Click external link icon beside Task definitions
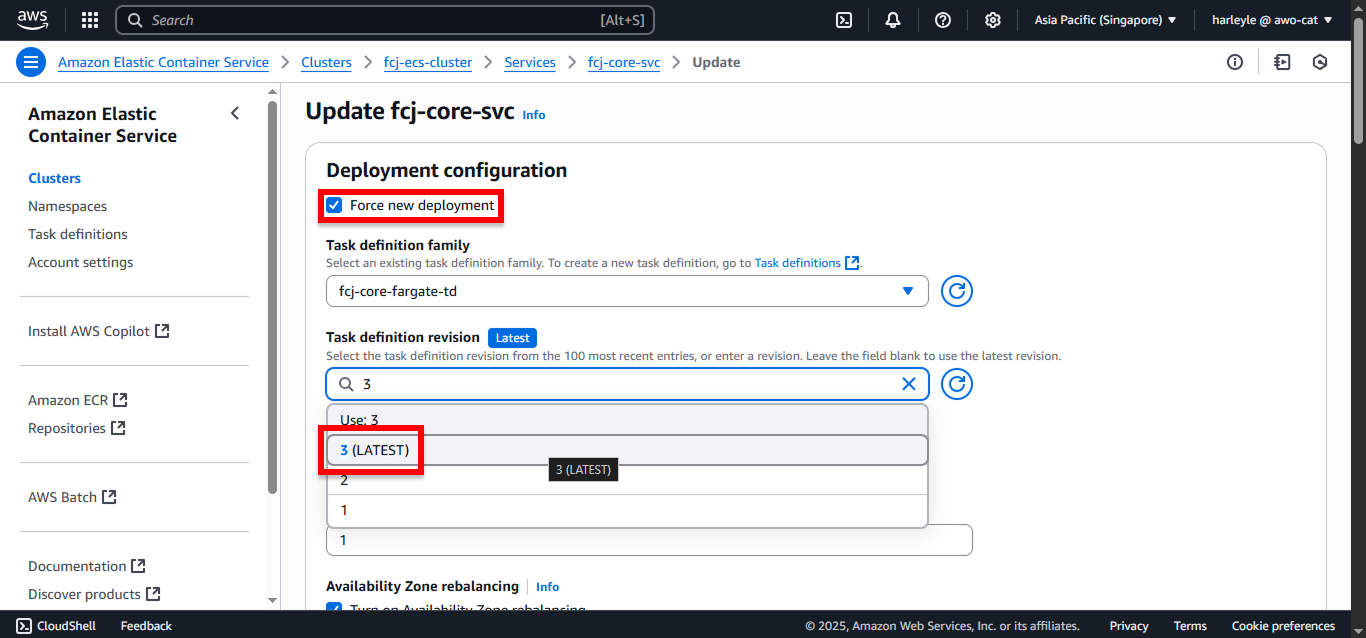Viewport: 1366px width, 638px height. click(852, 263)
